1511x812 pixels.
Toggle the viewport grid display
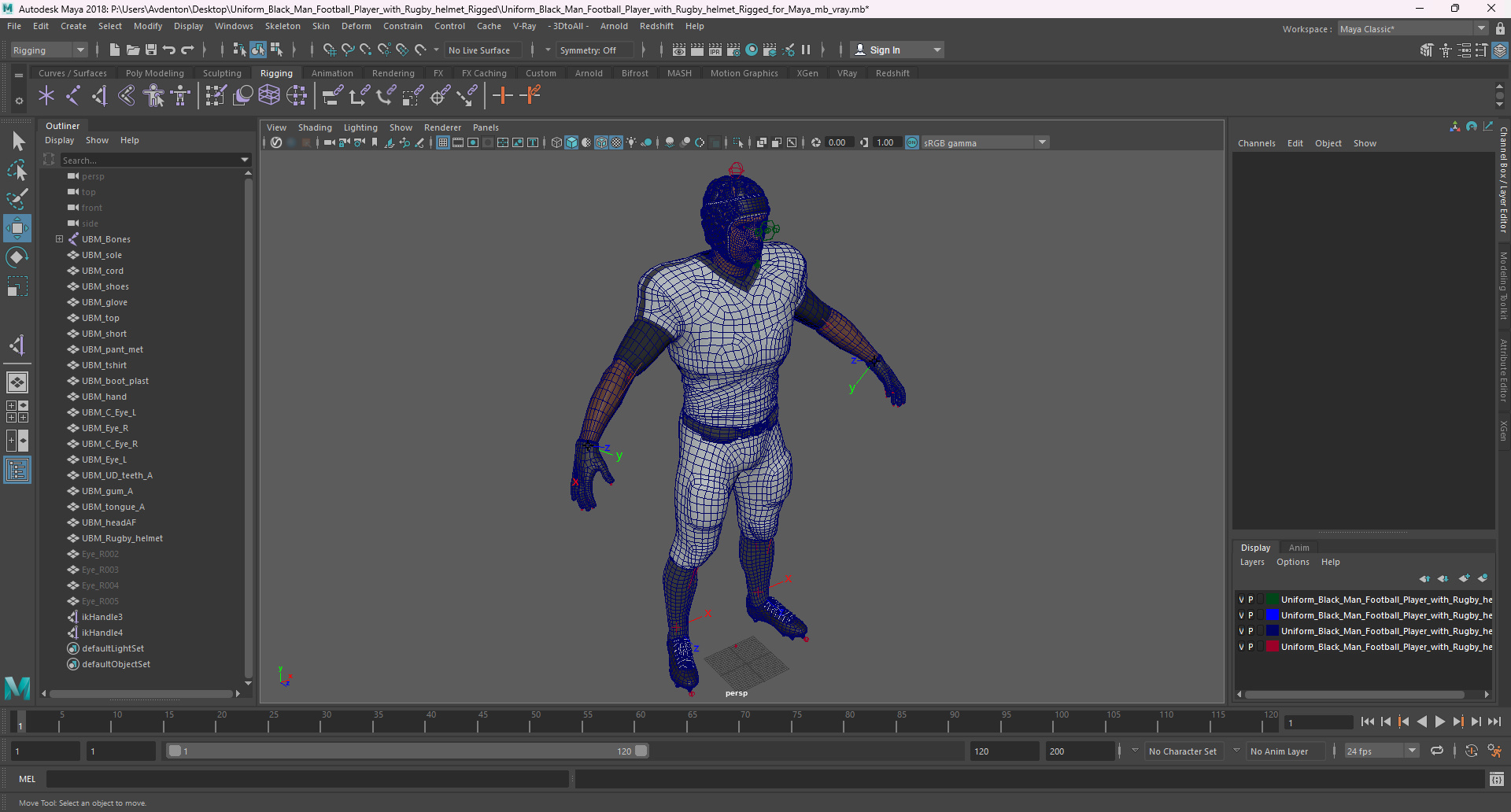click(x=443, y=142)
